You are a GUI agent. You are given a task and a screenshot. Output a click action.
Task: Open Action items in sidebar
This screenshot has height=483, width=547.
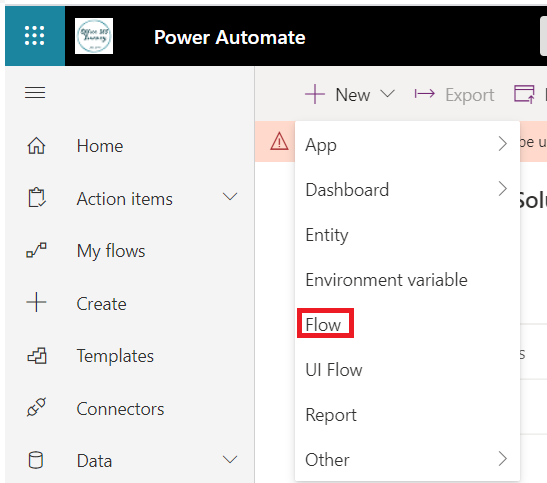tap(125, 199)
